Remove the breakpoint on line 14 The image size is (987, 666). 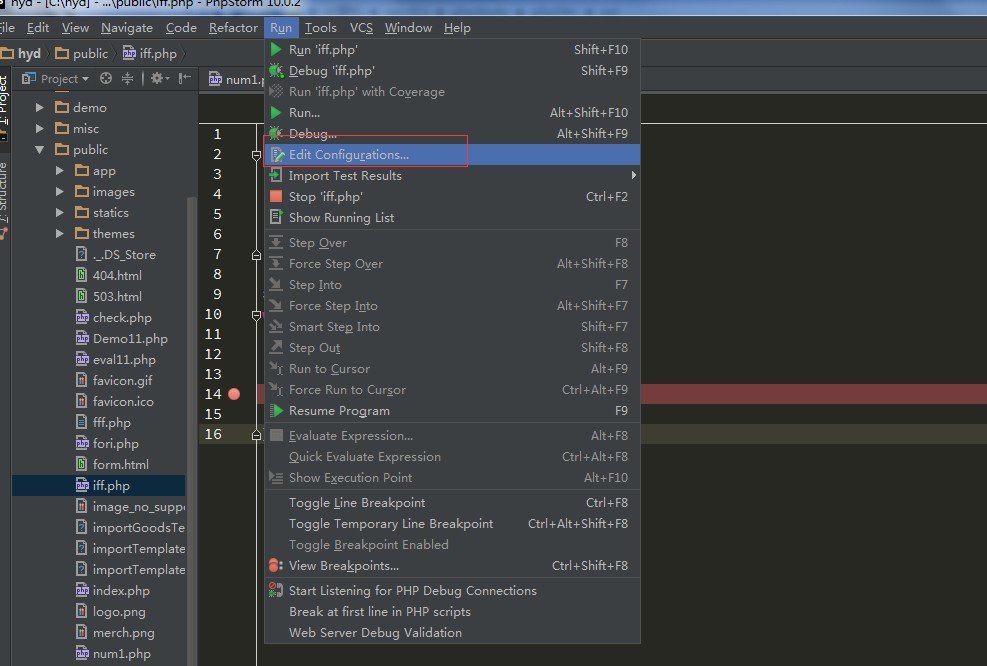click(234, 394)
